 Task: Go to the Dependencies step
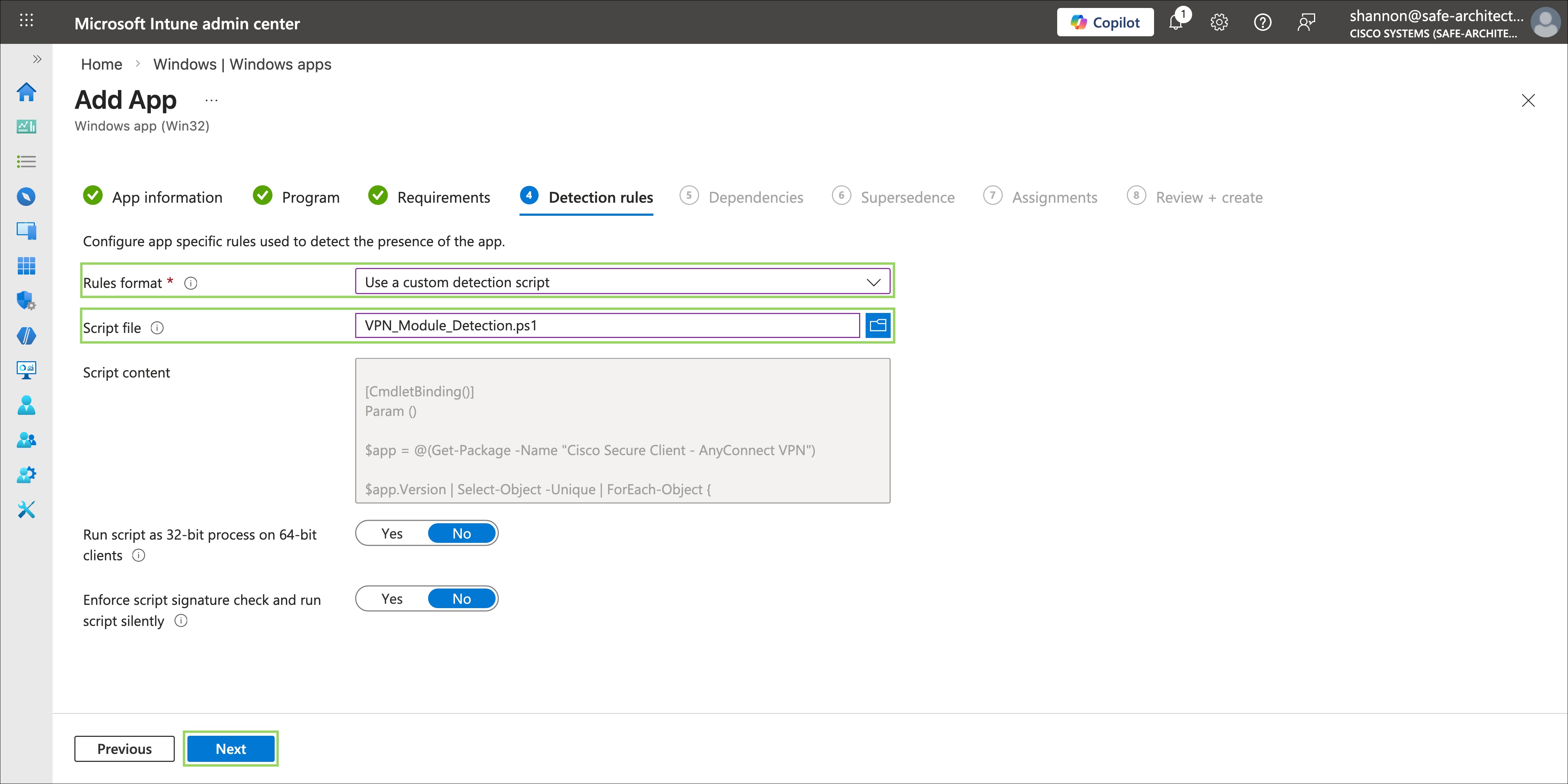click(x=742, y=197)
